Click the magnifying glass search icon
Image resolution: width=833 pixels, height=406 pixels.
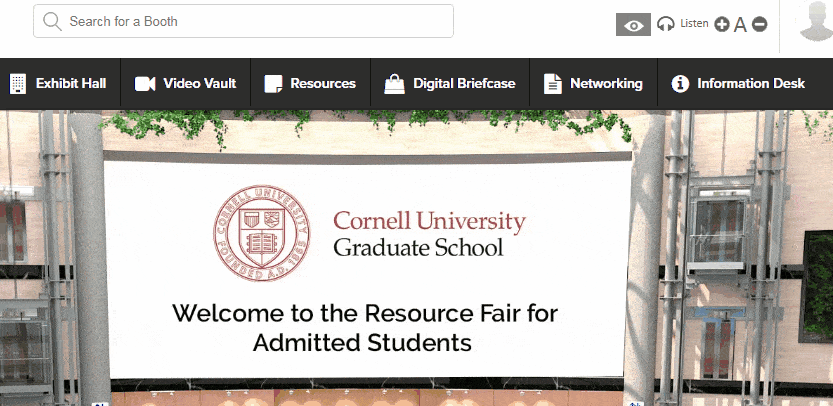52,21
